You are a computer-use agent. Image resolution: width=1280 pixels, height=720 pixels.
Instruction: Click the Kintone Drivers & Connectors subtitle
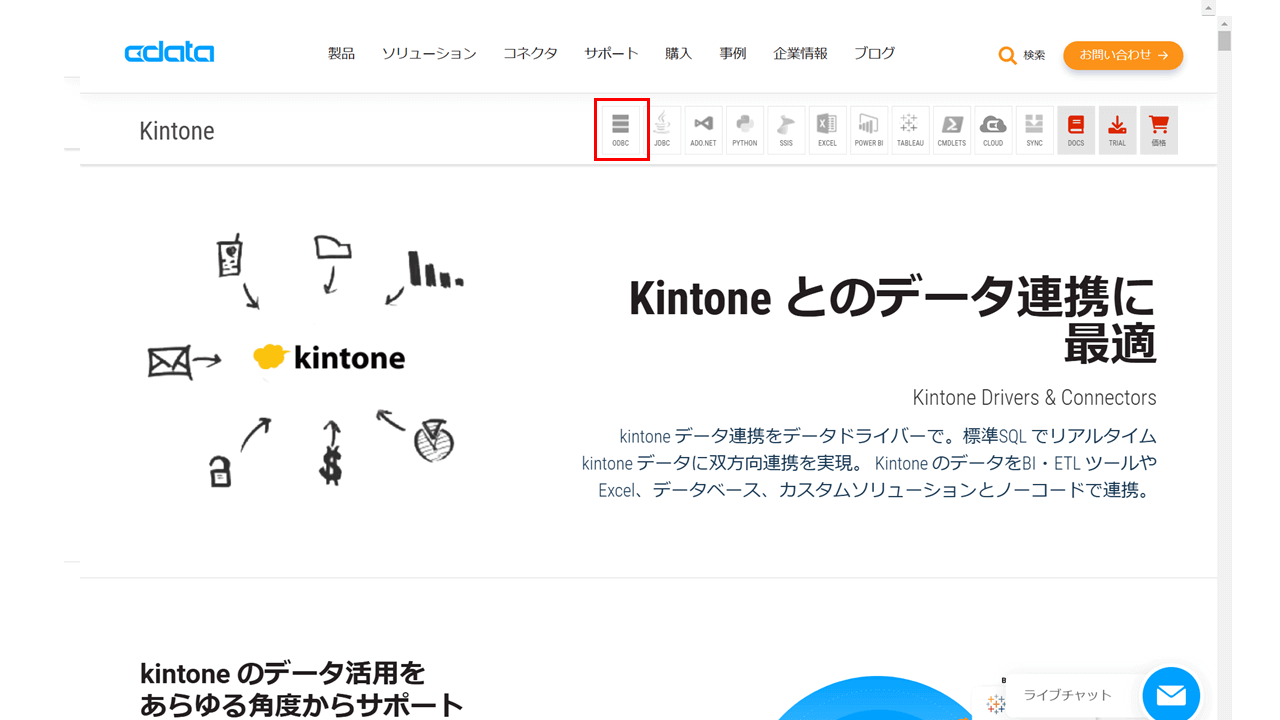[x=1034, y=397]
